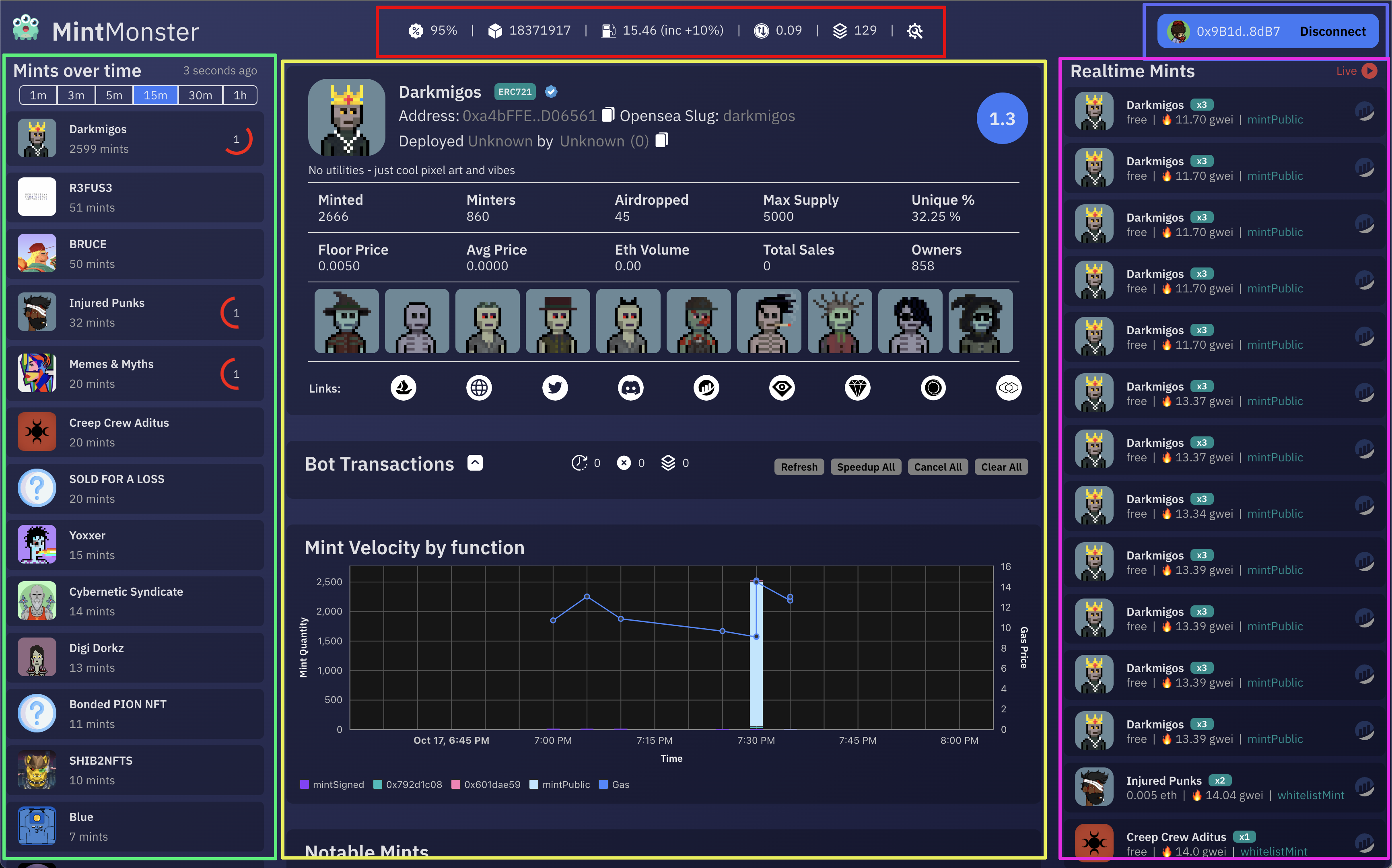Click chart icon on Injured Punks realtime mint
The image size is (1392, 868).
pyautogui.click(x=1365, y=787)
